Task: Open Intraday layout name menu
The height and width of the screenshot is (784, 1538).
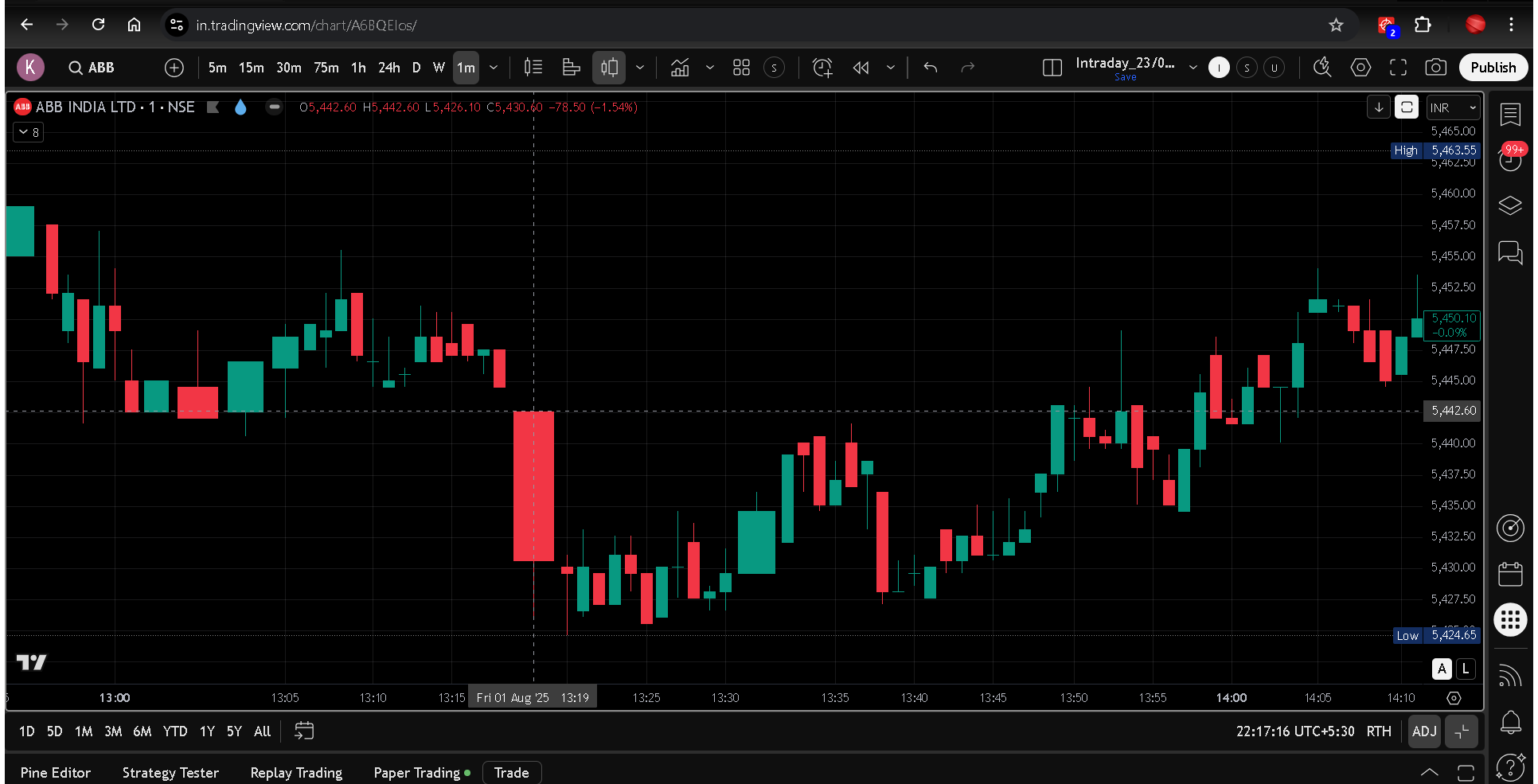Action: click(x=1125, y=63)
